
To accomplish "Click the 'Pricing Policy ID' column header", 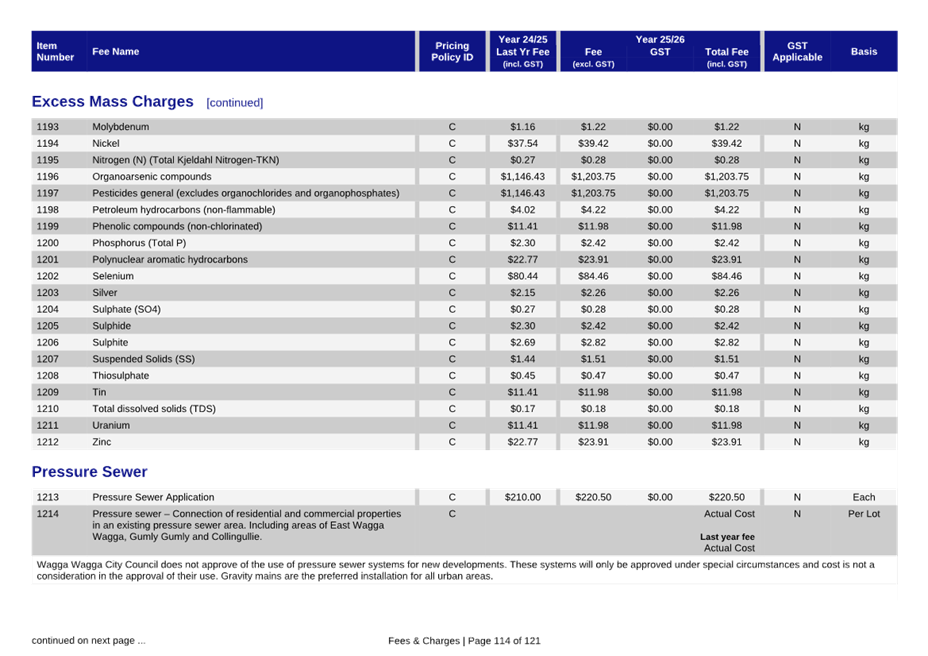I will coord(452,52).
